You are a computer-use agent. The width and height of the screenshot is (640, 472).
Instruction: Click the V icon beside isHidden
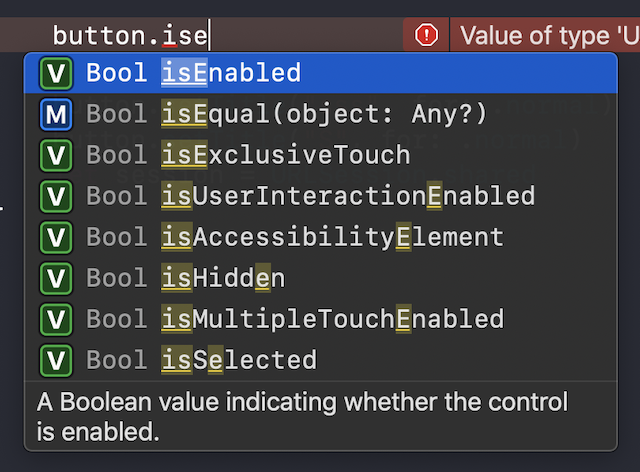click(x=54, y=278)
